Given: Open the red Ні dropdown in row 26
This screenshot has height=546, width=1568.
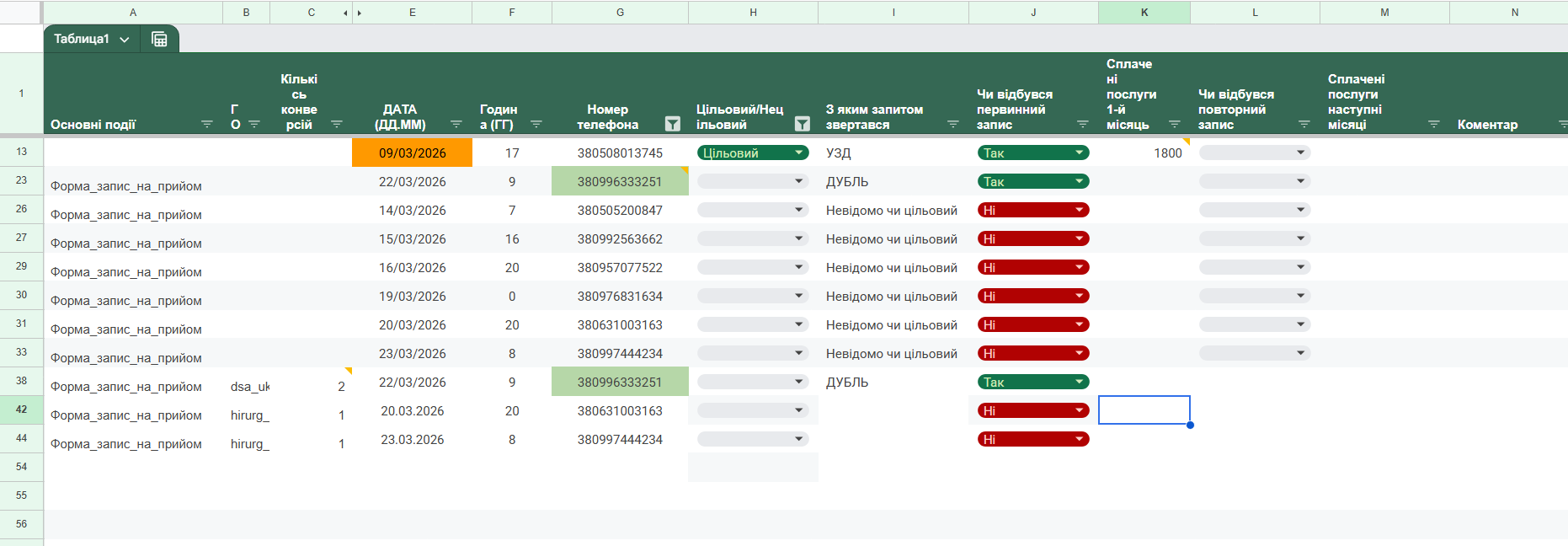Looking at the screenshot, I should (x=1033, y=210).
